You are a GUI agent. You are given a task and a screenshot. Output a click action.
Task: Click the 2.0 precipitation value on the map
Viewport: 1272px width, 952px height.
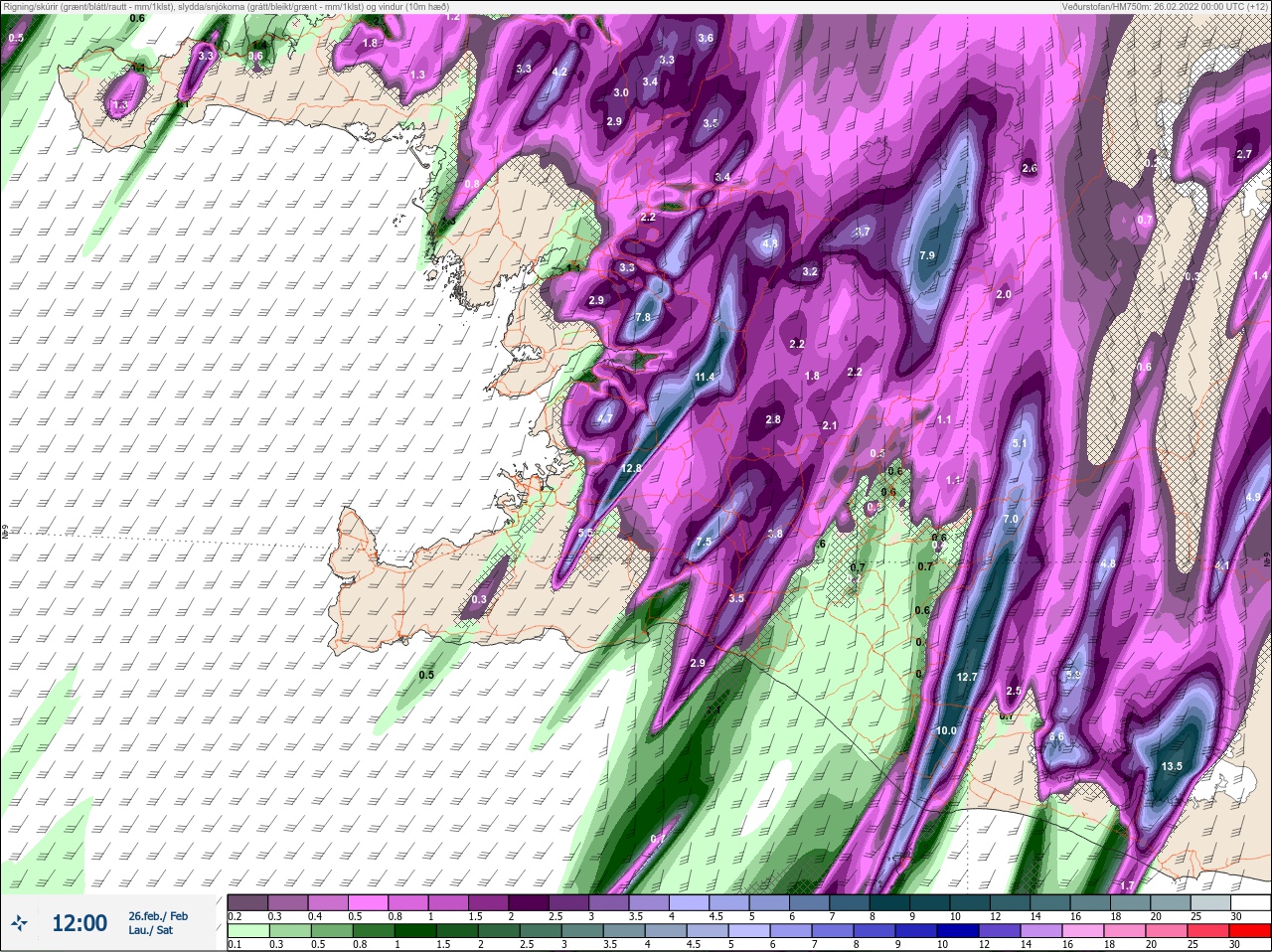click(x=1004, y=294)
